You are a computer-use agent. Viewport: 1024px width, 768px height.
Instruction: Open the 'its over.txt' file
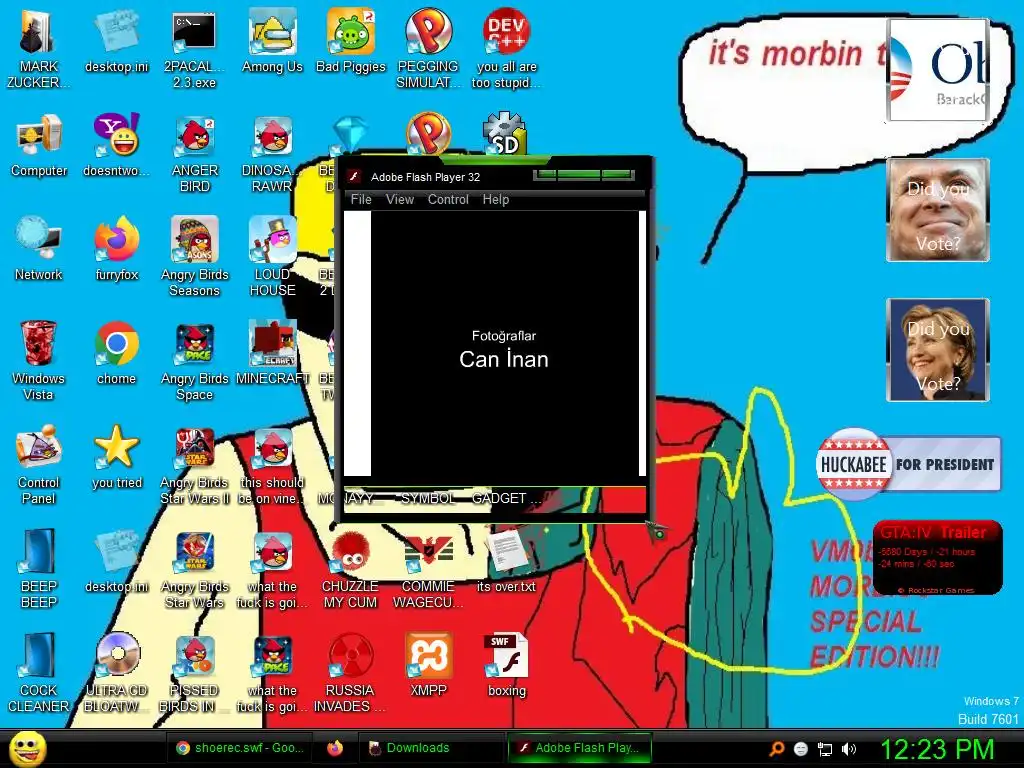point(506,561)
